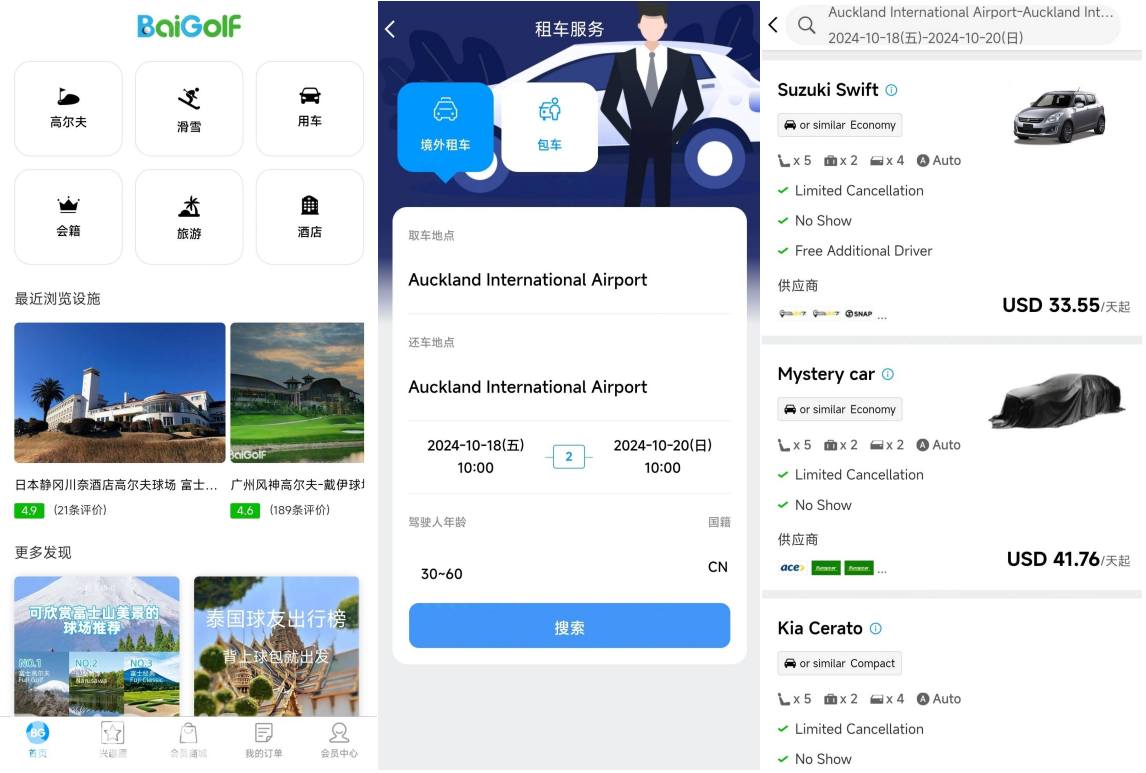Open the driver age 30~60 selector

pyautogui.click(x=442, y=574)
